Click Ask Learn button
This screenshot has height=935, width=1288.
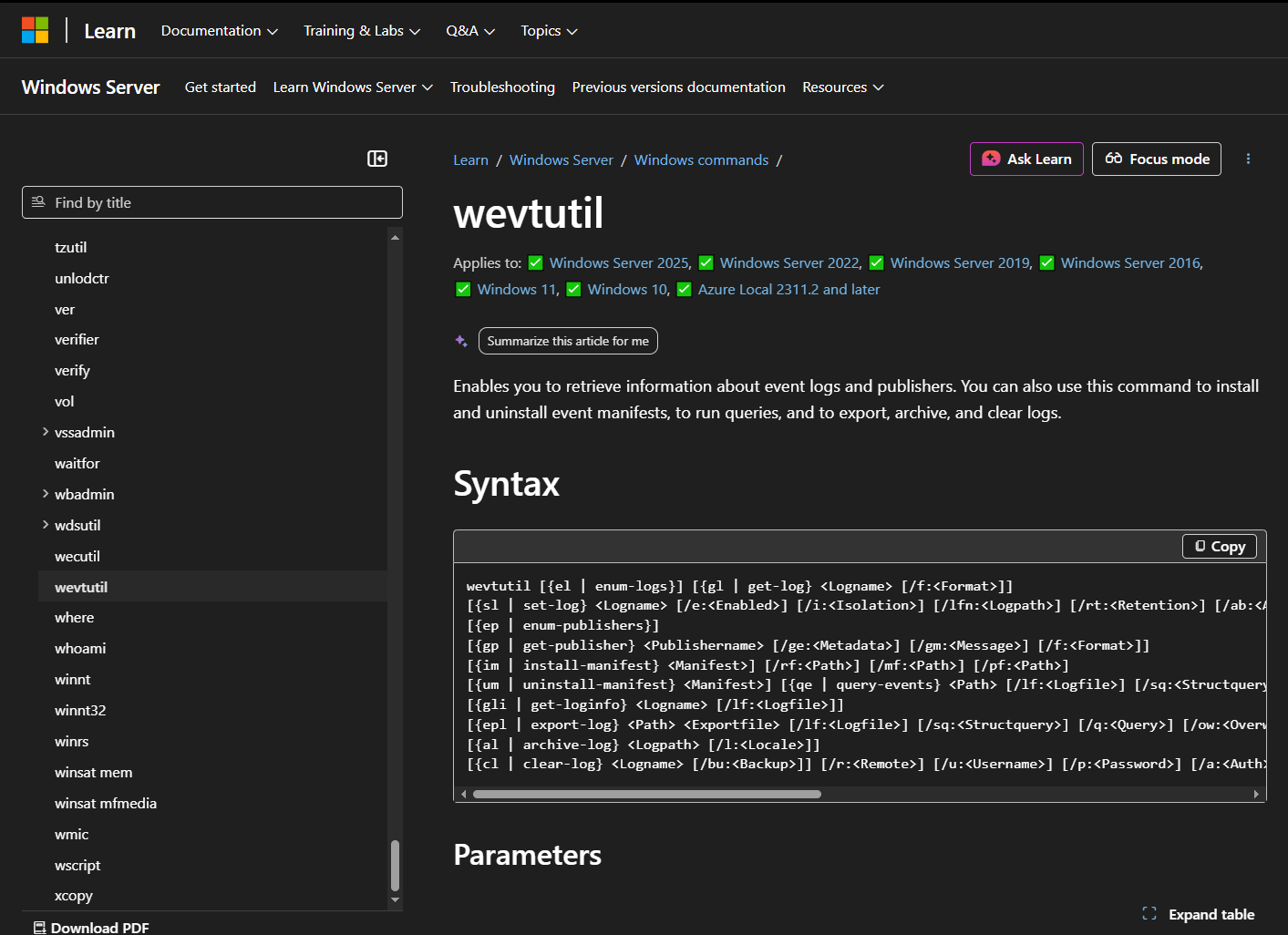[1026, 159]
